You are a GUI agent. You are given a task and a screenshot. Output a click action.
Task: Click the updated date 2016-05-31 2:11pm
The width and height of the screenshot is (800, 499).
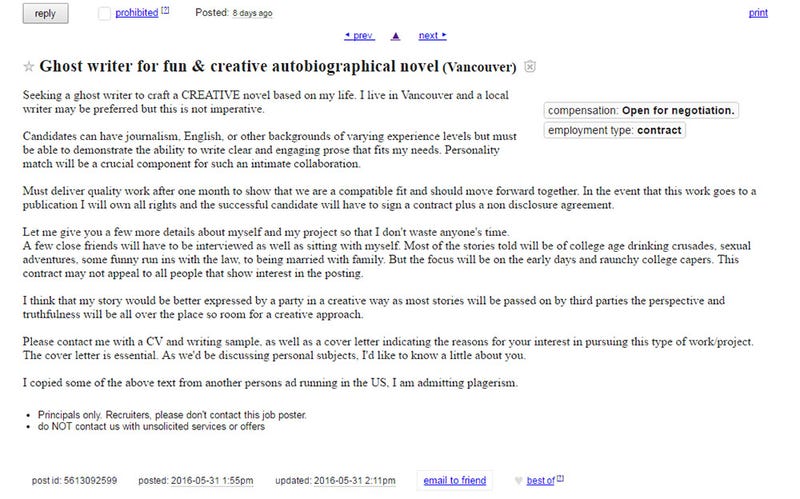(355, 481)
